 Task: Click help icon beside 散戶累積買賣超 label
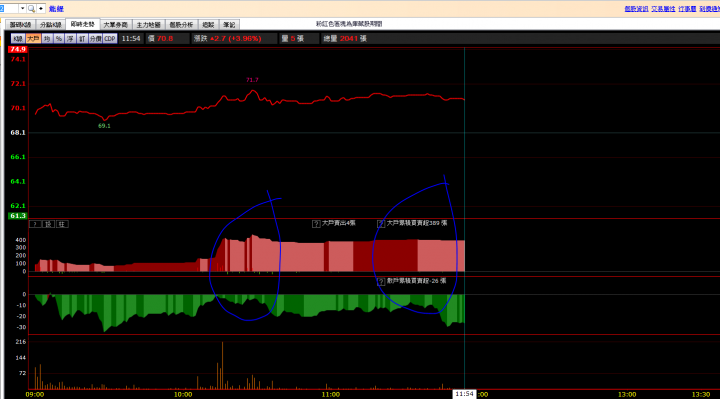[381, 281]
